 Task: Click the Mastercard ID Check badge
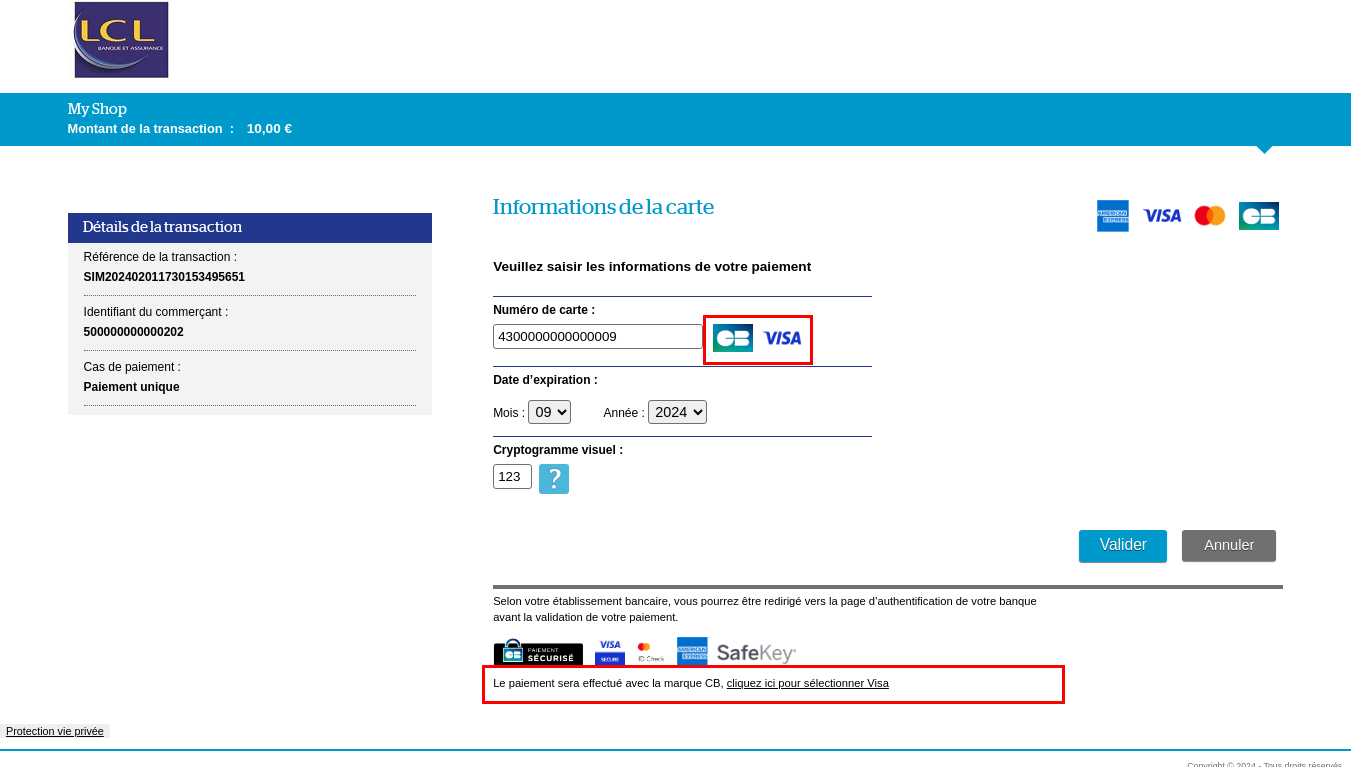(x=650, y=652)
